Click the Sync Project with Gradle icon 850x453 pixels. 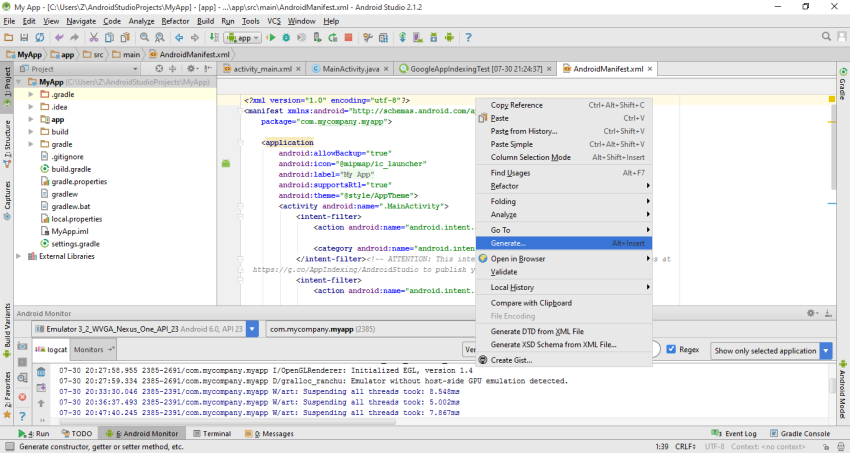coord(402,37)
